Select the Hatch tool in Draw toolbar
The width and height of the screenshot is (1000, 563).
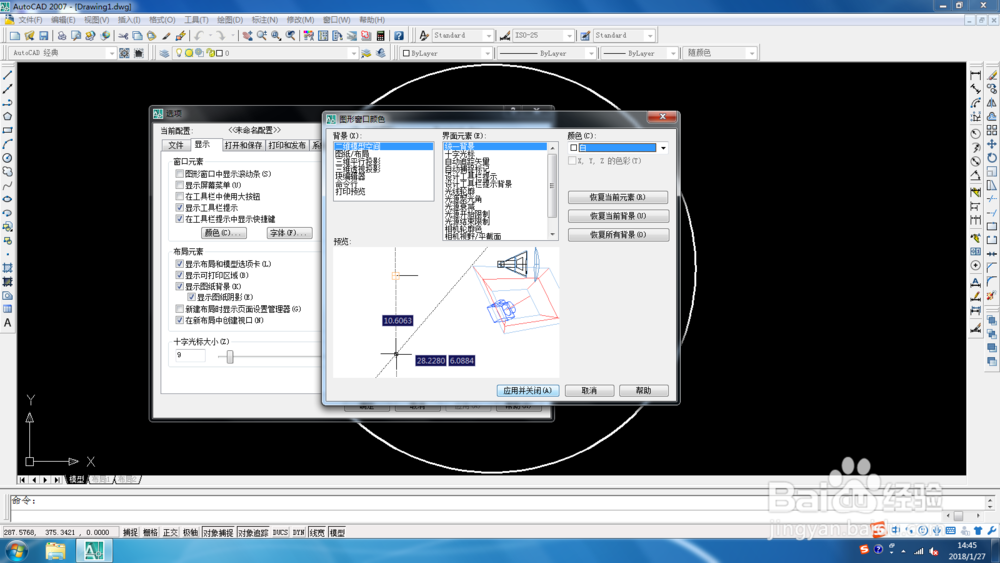pos(8,268)
